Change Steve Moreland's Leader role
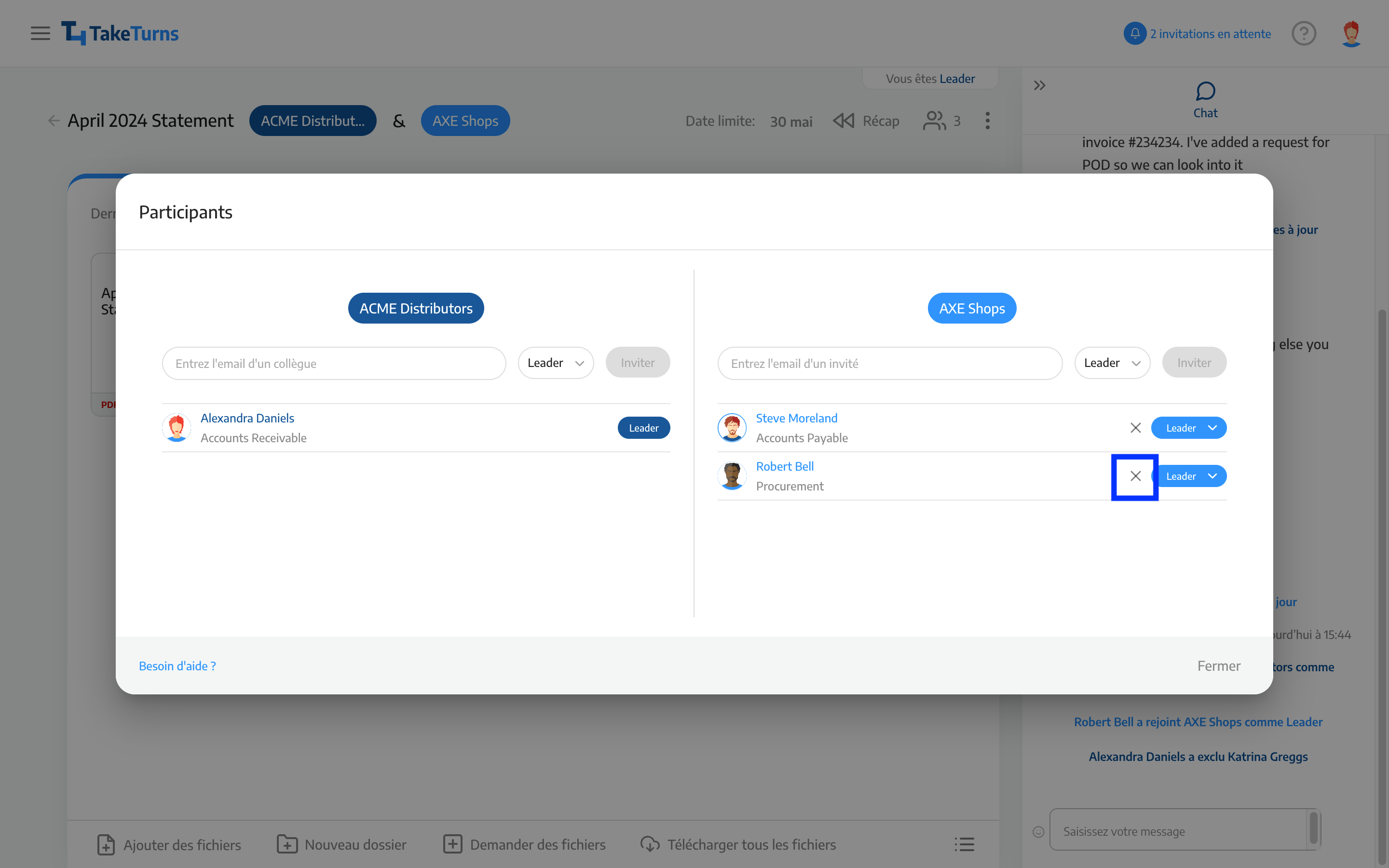This screenshot has width=1389, height=868. [x=1189, y=428]
